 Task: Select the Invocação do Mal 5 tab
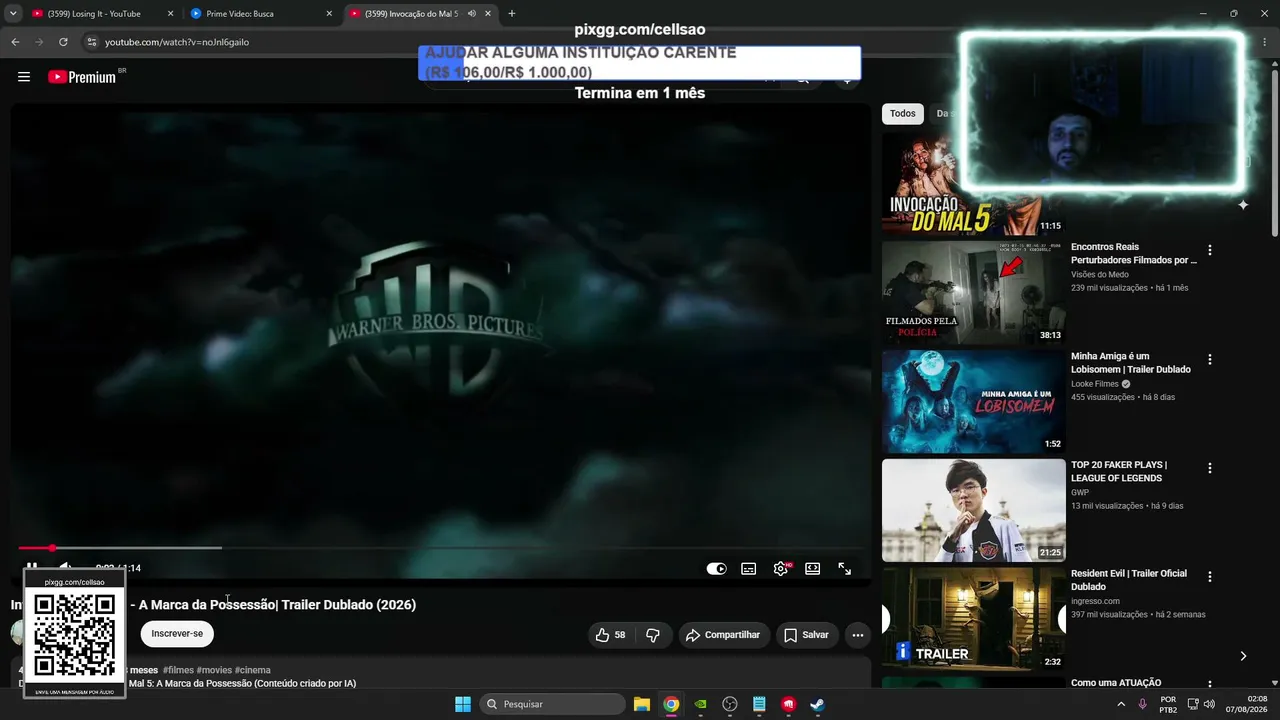[x=410, y=14]
